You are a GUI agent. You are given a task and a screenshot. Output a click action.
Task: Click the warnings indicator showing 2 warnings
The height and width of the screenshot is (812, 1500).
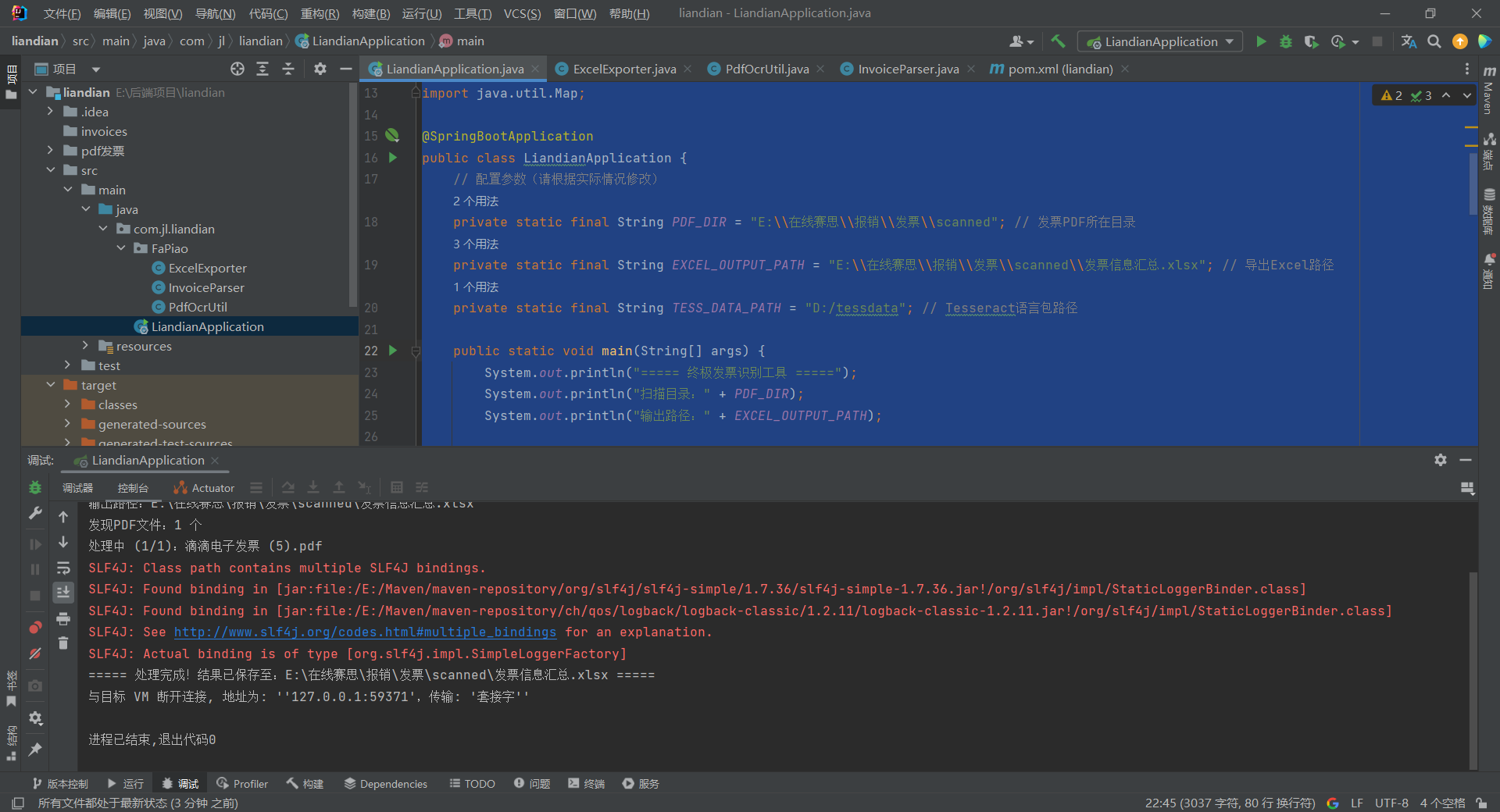pyautogui.click(x=1391, y=95)
